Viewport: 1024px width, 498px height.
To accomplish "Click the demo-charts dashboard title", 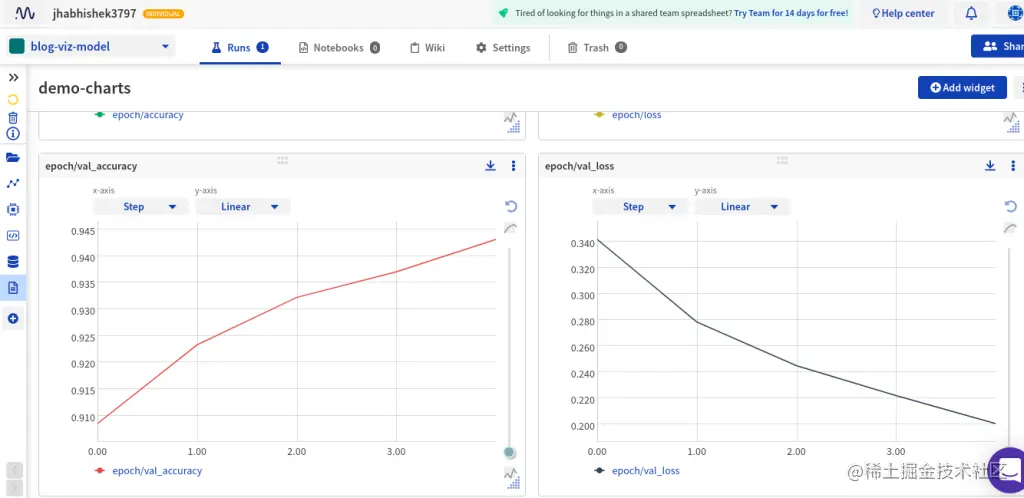I will (85, 88).
